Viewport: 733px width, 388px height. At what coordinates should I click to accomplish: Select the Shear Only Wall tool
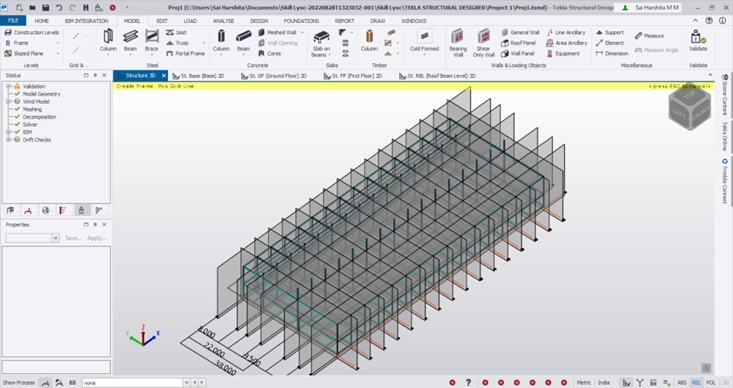pyautogui.click(x=483, y=43)
